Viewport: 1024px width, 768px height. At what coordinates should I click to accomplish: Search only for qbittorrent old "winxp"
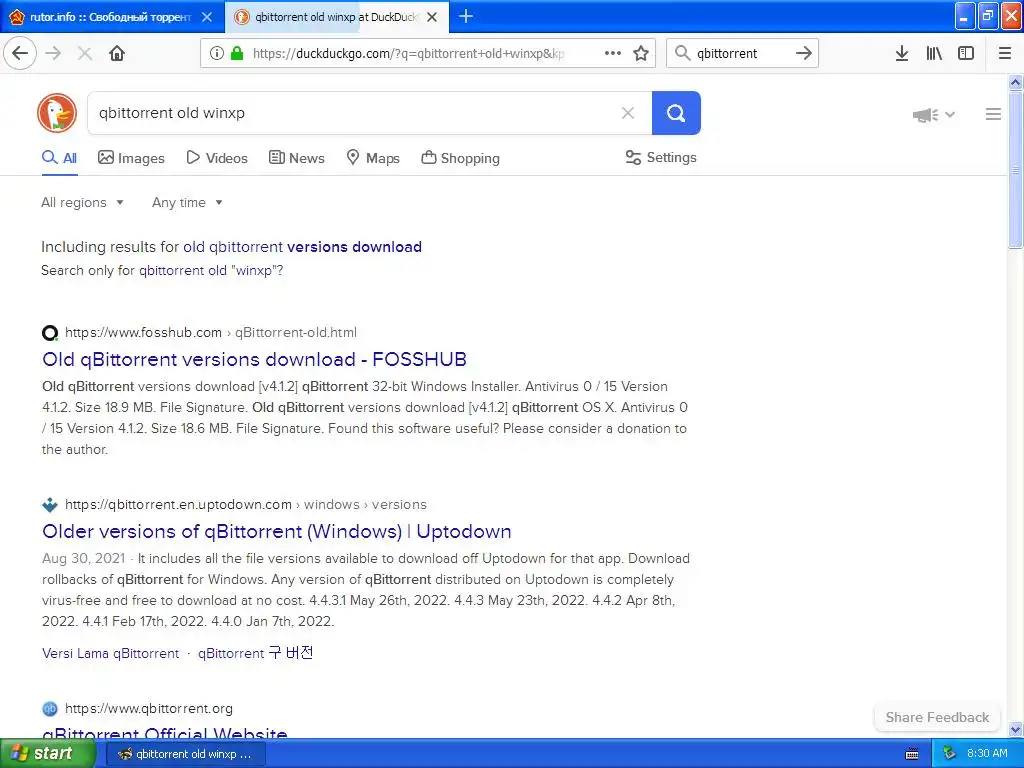coord(211,270)
